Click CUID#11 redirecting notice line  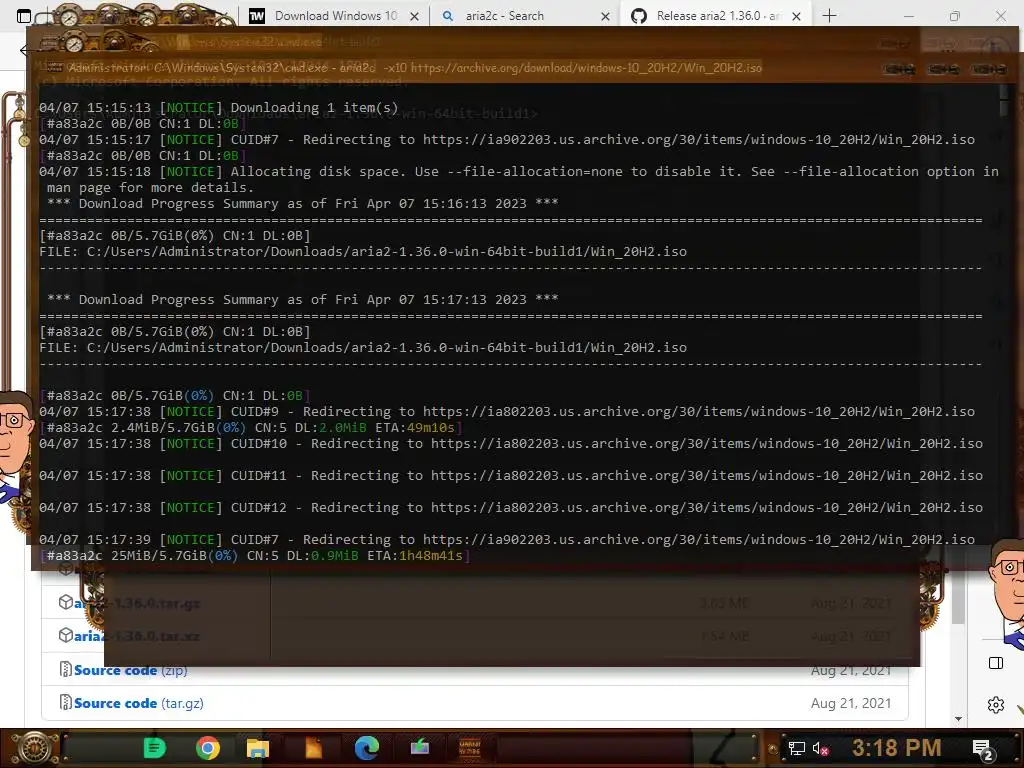511,476
